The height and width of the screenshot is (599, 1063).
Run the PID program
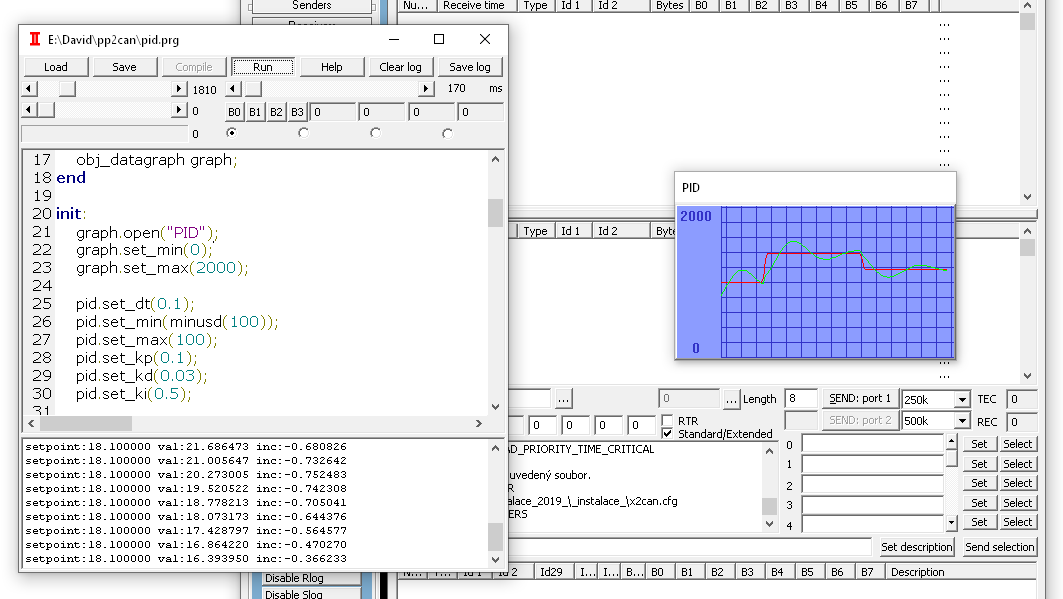click(x=262, y=67)
